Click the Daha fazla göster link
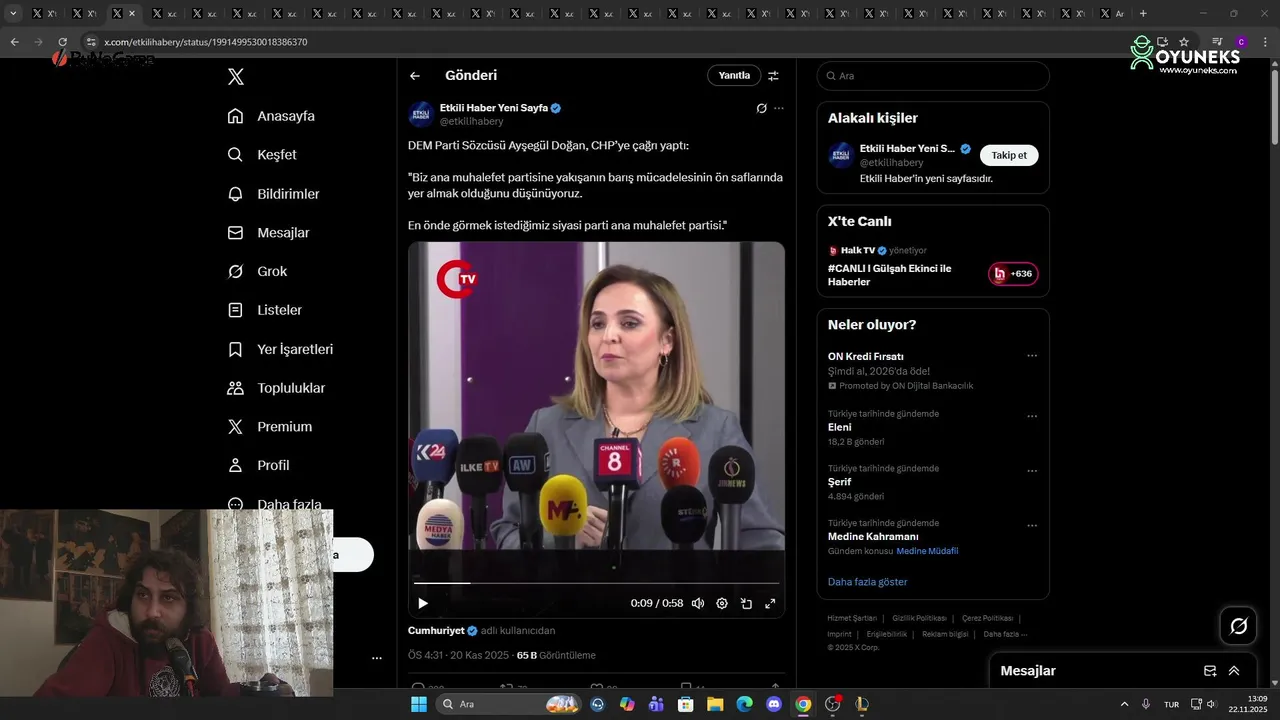 pos(867,582)
